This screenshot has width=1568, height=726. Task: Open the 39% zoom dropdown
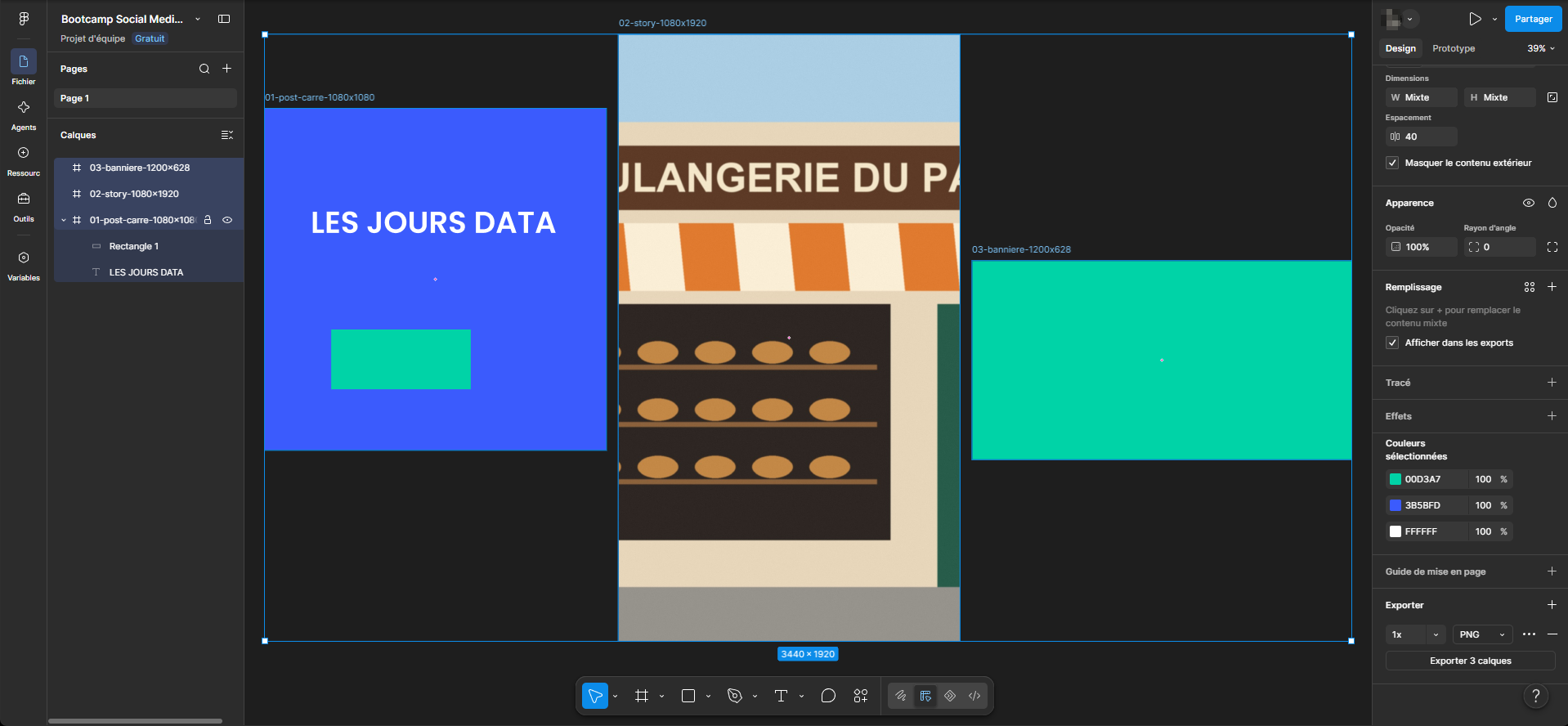click(1541, 48)
